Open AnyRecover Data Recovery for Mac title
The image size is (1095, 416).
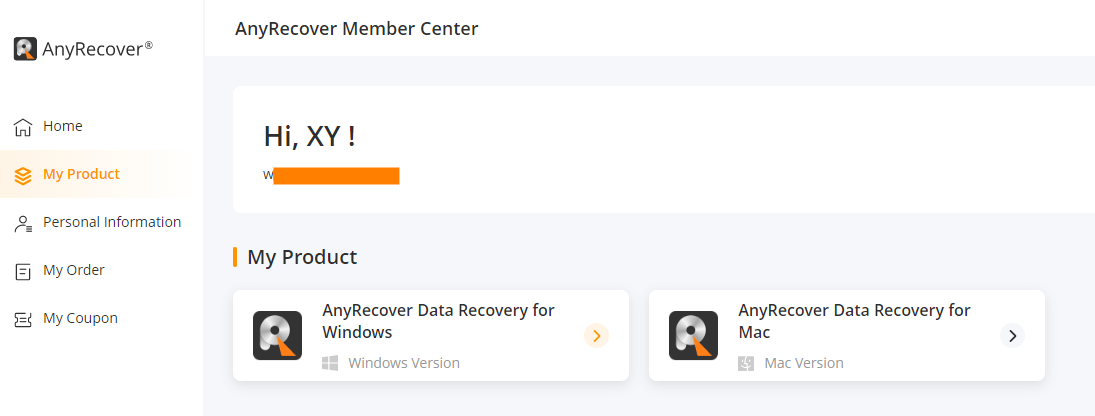pyautogui.click(x=855, y=321)
